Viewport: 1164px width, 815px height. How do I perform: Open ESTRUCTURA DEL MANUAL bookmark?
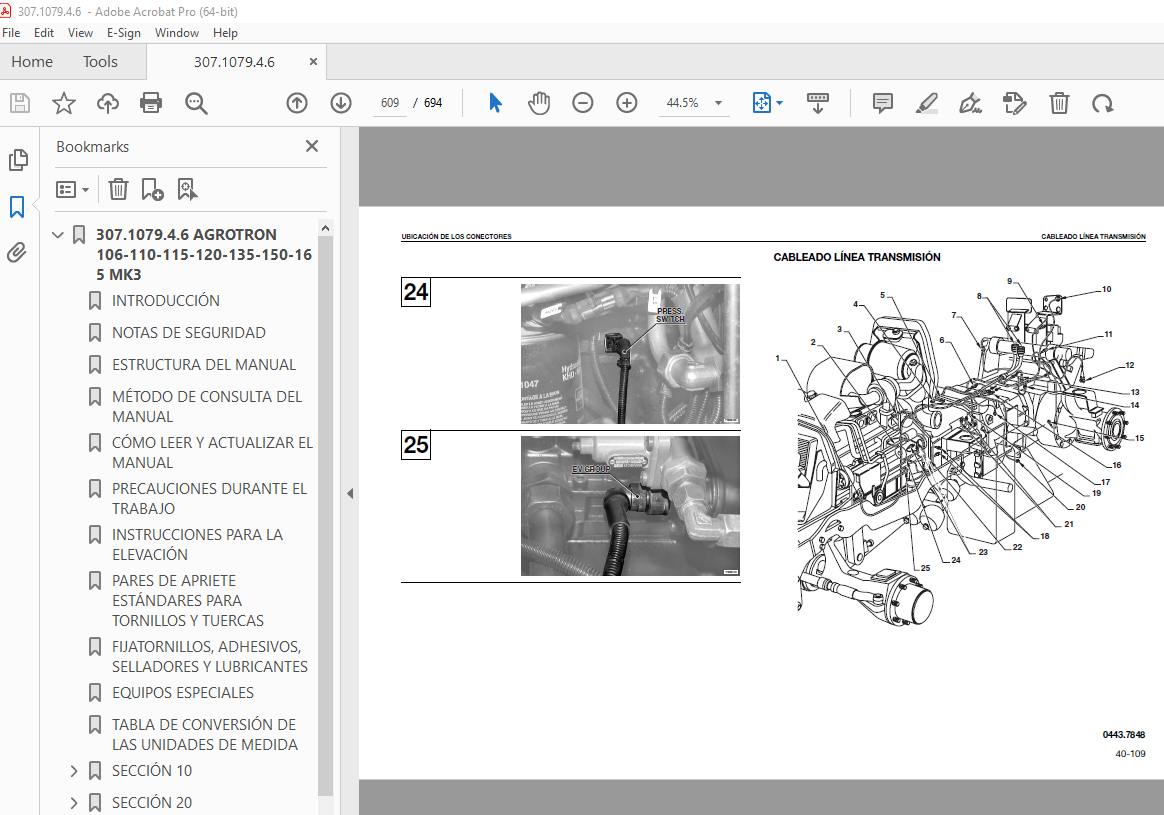tap(203, 364)
